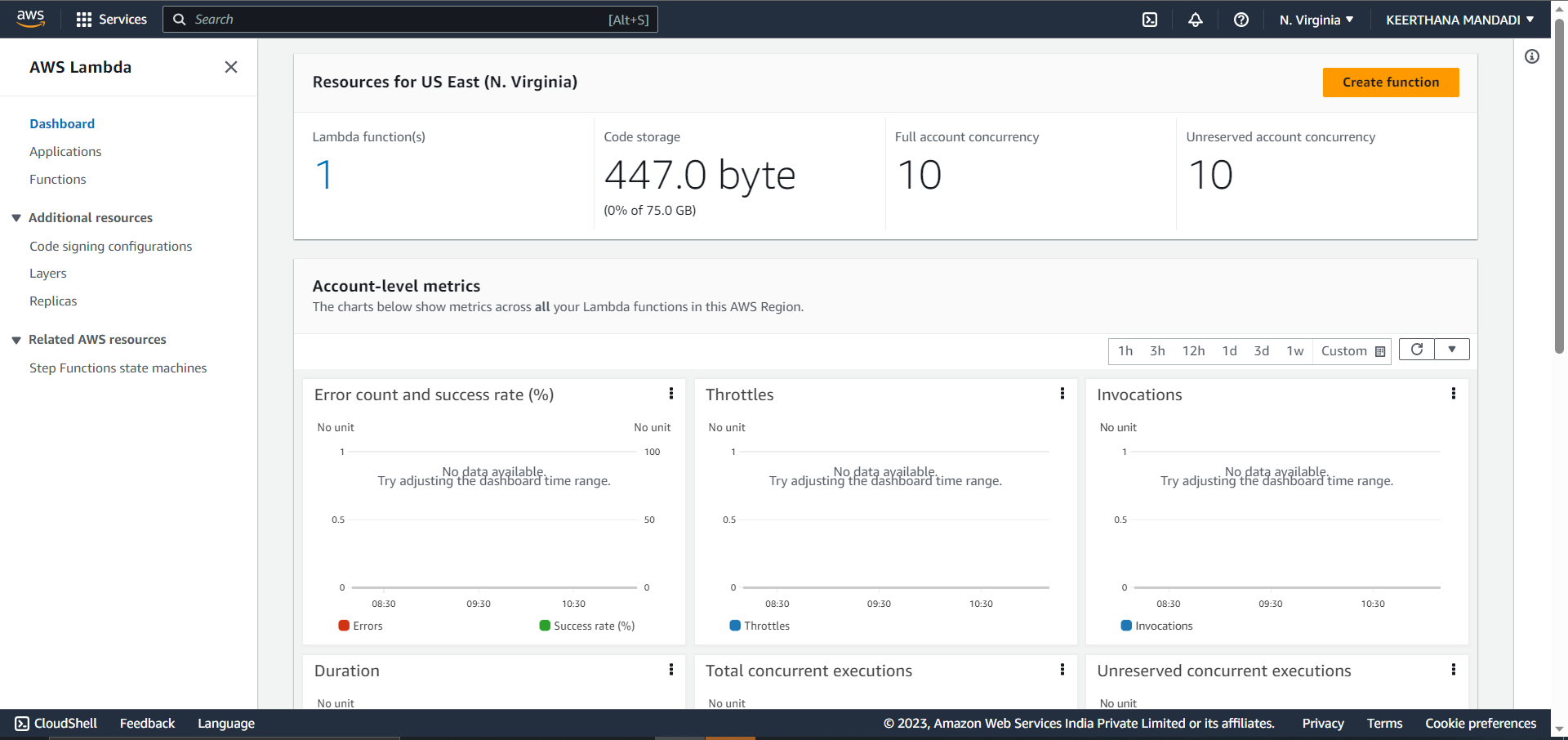Click the AWS logo in the navbar

coord(30,18)
